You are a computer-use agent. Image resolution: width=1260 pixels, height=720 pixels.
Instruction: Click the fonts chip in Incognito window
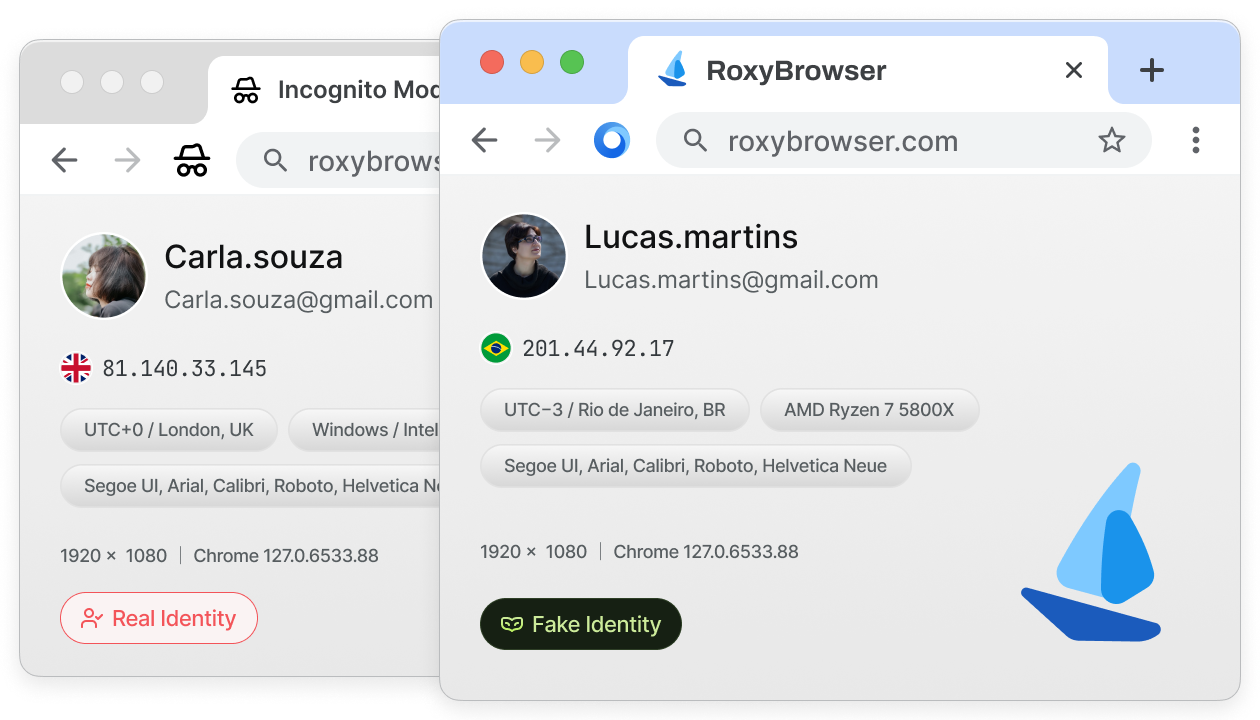tap(250, 486)
